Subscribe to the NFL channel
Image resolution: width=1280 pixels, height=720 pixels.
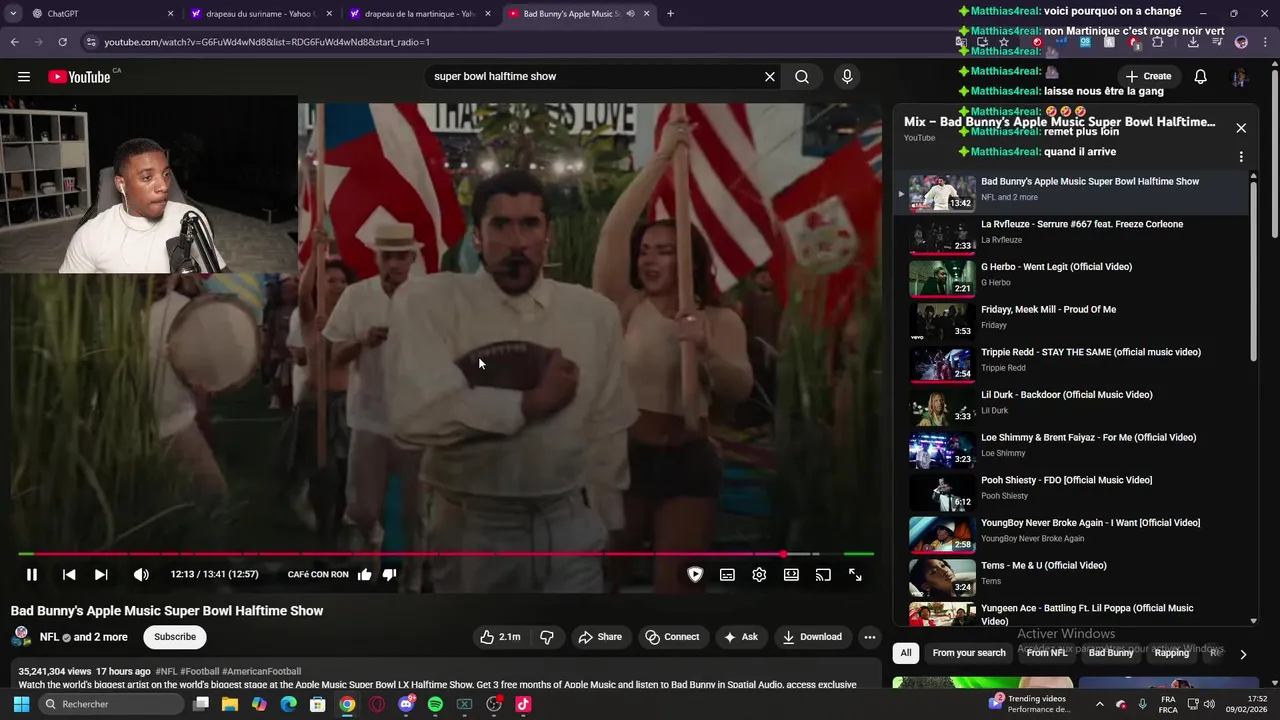click(x=175, y=637)
